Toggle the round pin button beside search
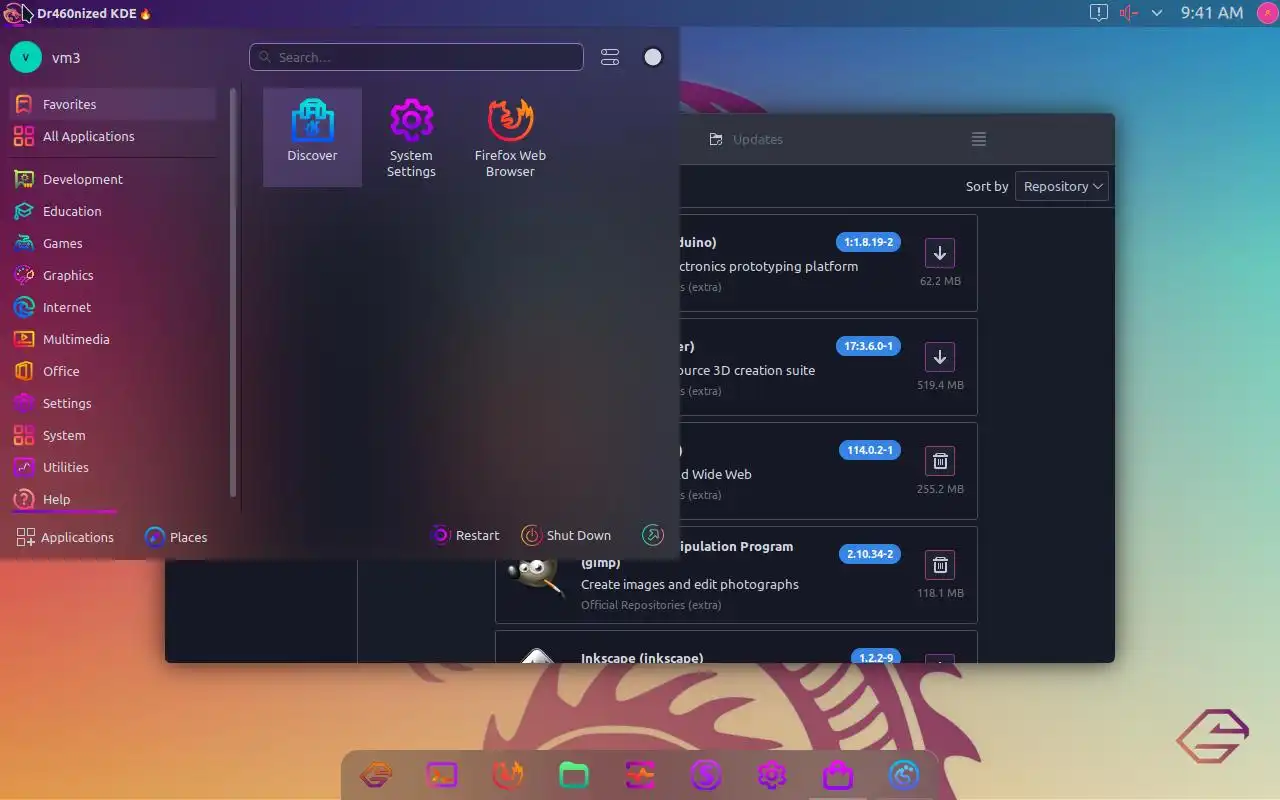Screen dimensions: 1280x800 [x=653, y=57]
